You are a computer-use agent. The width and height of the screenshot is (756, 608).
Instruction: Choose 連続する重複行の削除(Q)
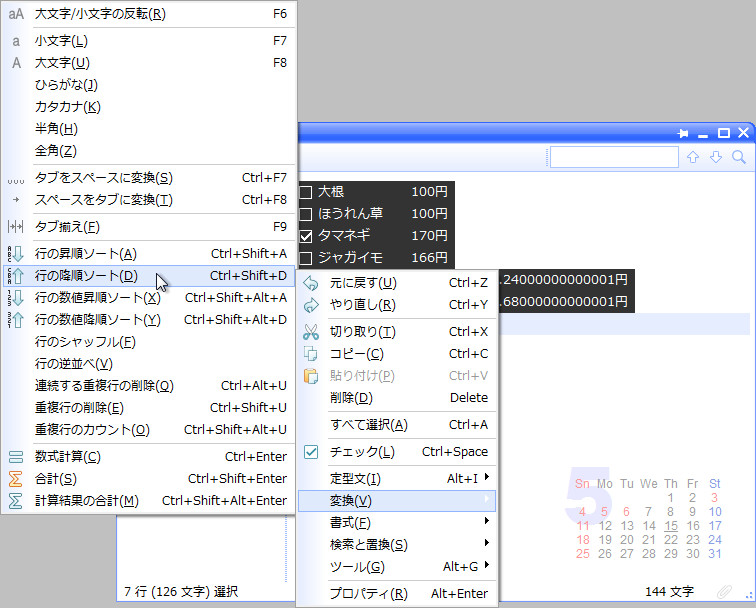(148, 386)
